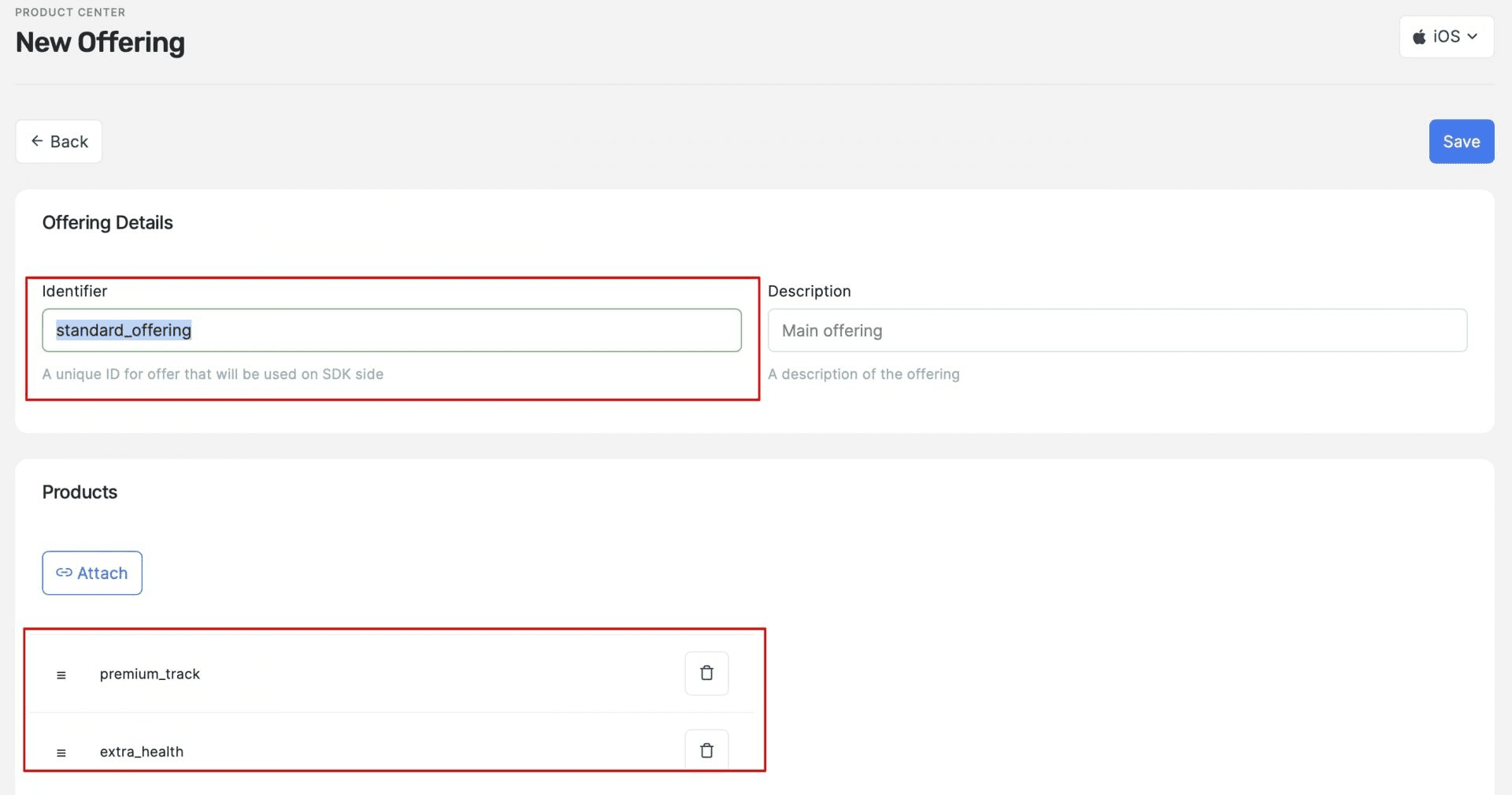Open the PRODUCT CENTER section

pyautogui.click(x=69, y=12)
